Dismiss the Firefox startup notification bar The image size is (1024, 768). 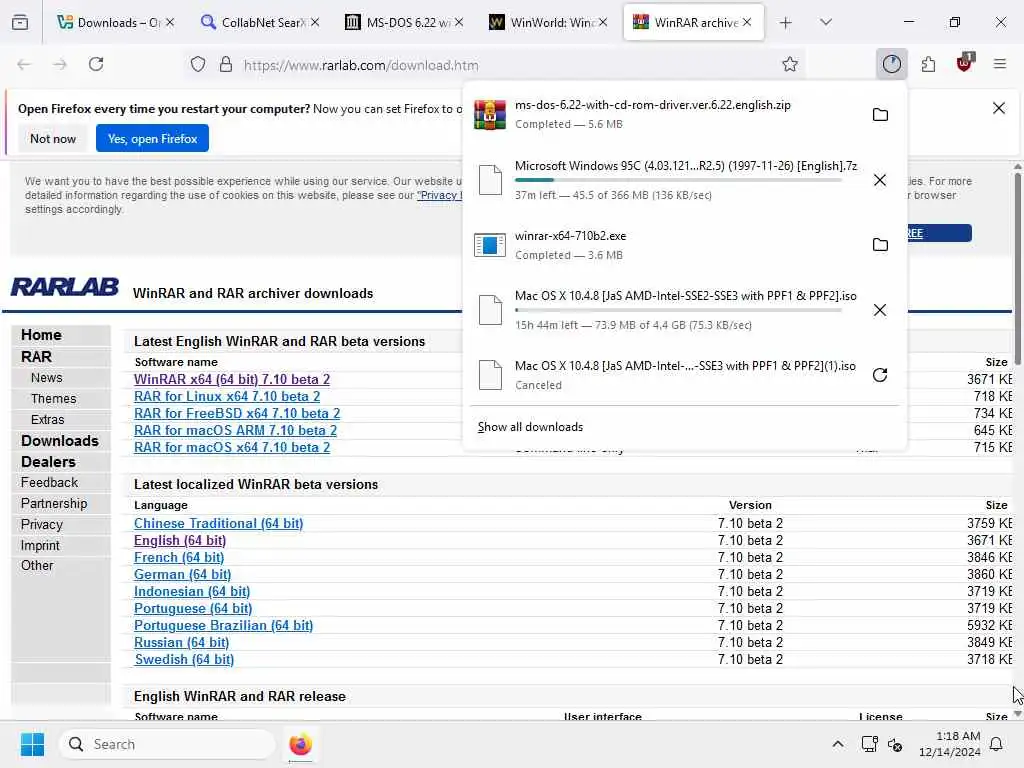(999, 108)
